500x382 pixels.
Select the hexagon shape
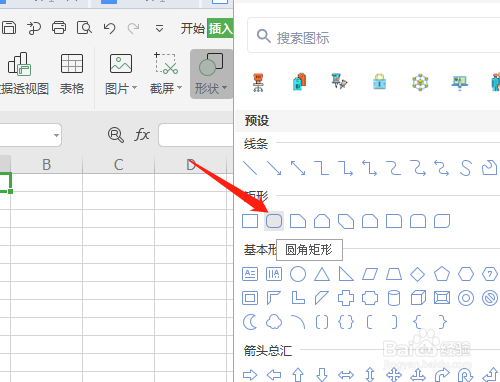pos(466,274)
